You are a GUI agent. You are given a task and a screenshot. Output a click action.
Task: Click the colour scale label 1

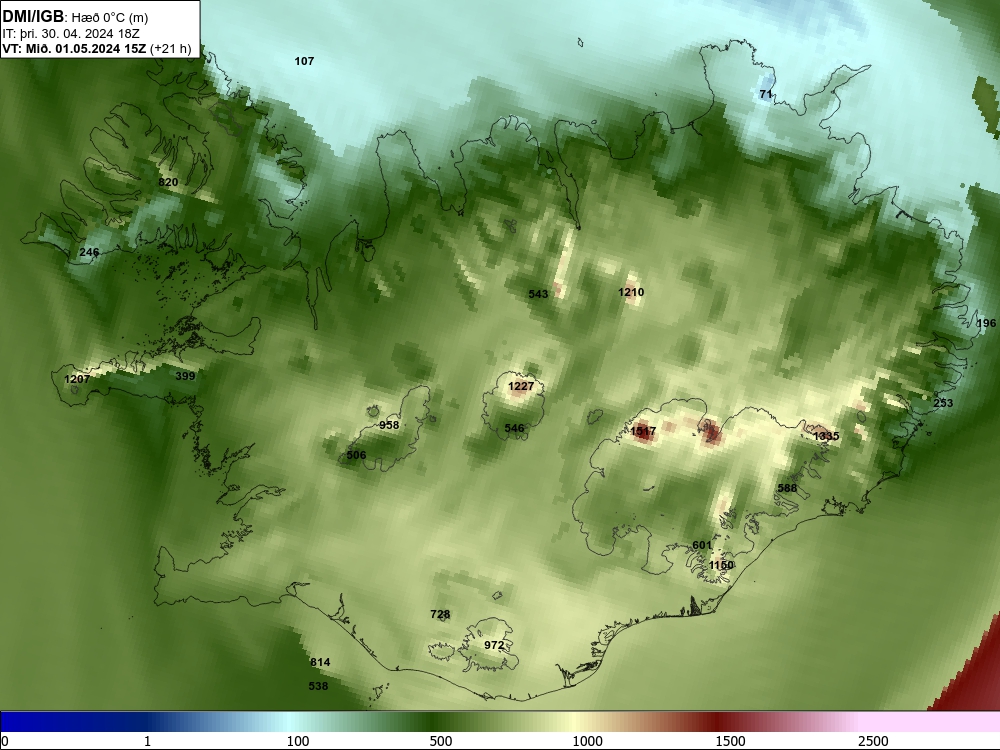pyautogui.click(x=148, y=741)
